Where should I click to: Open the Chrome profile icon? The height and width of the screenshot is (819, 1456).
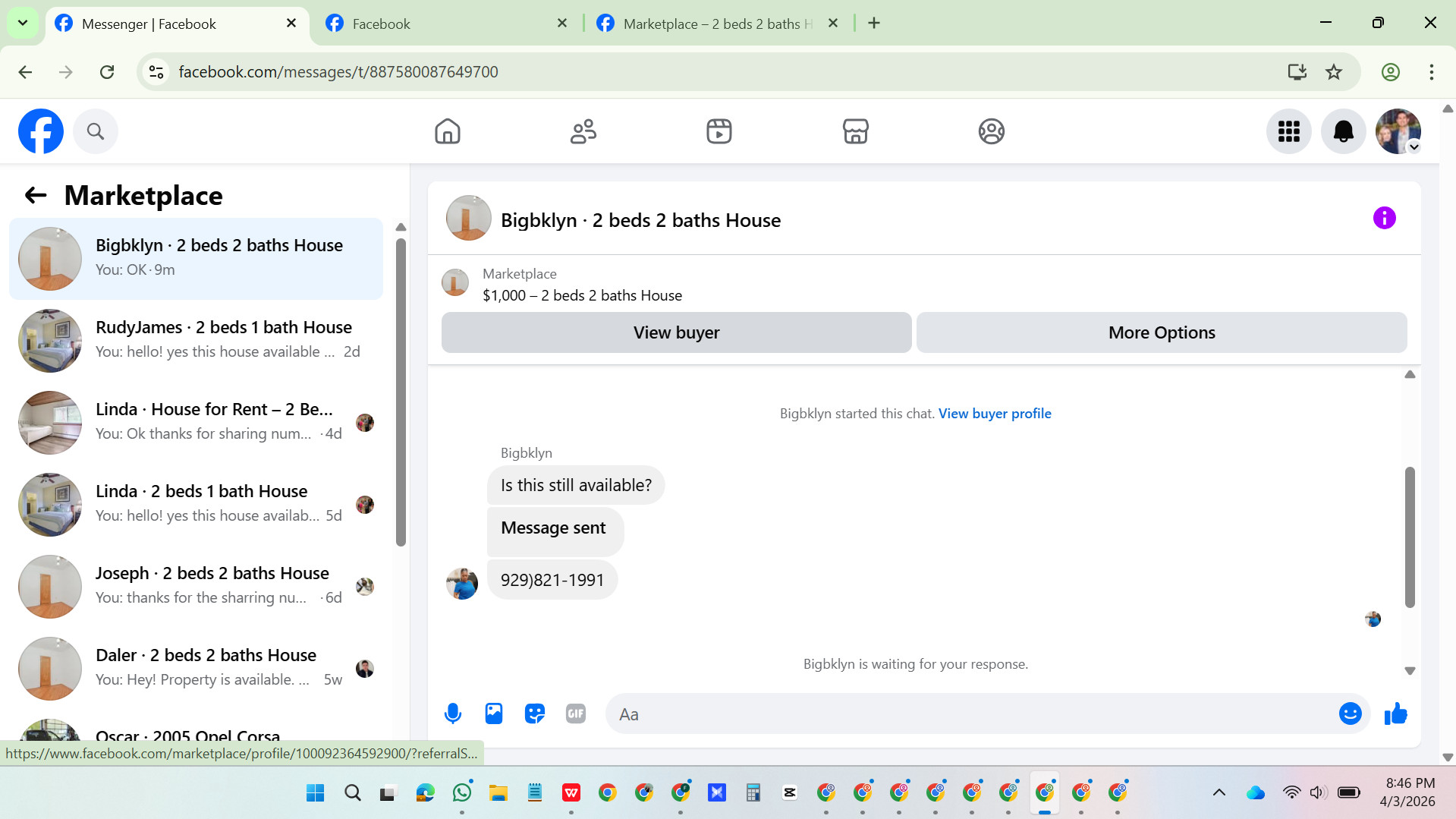pos(1391,72)
